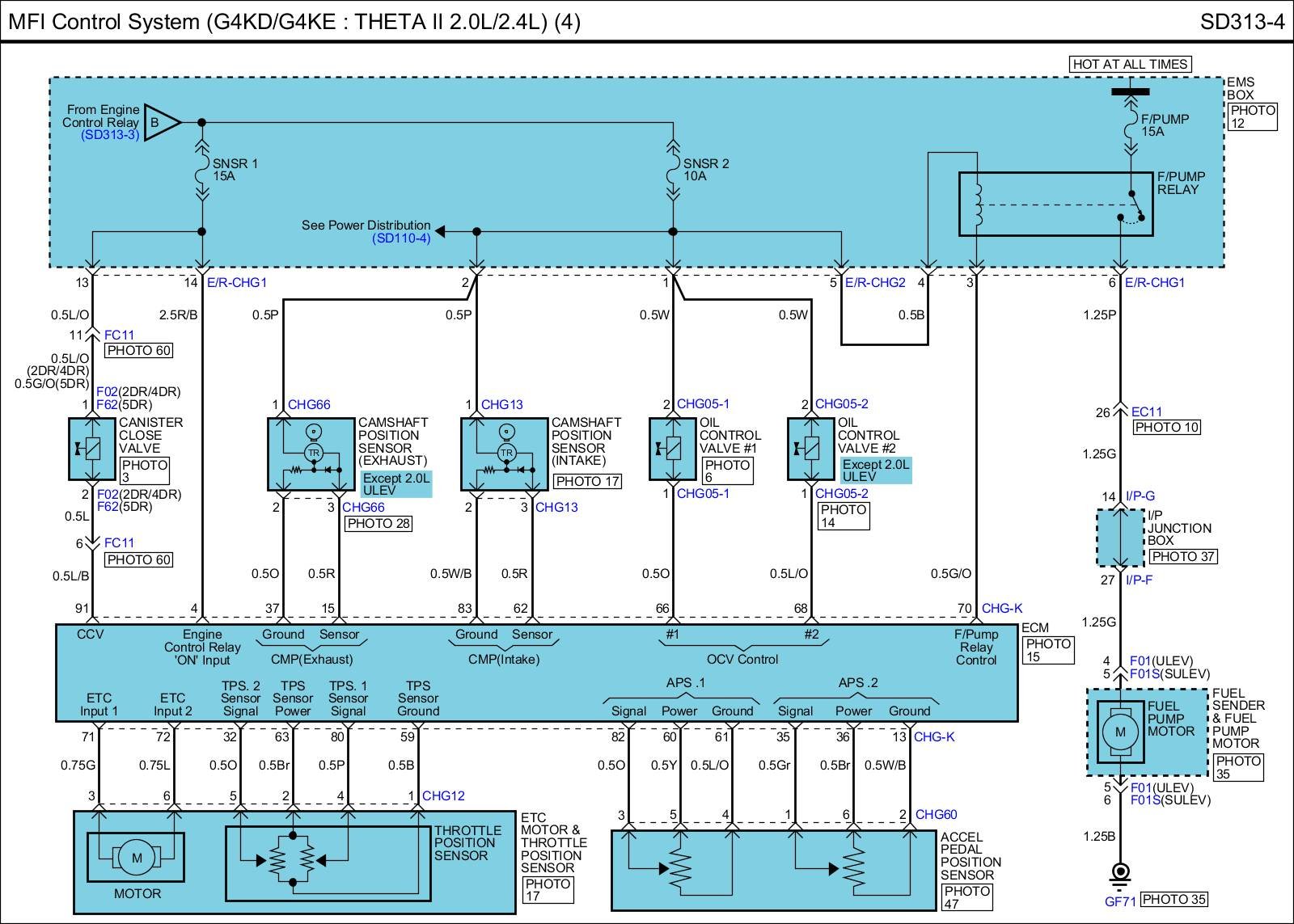The width and height of the screenshot is (1294, 924).
Task: Click the HOT AT ALL TIMES label
Action: [x=1130, y=64]
